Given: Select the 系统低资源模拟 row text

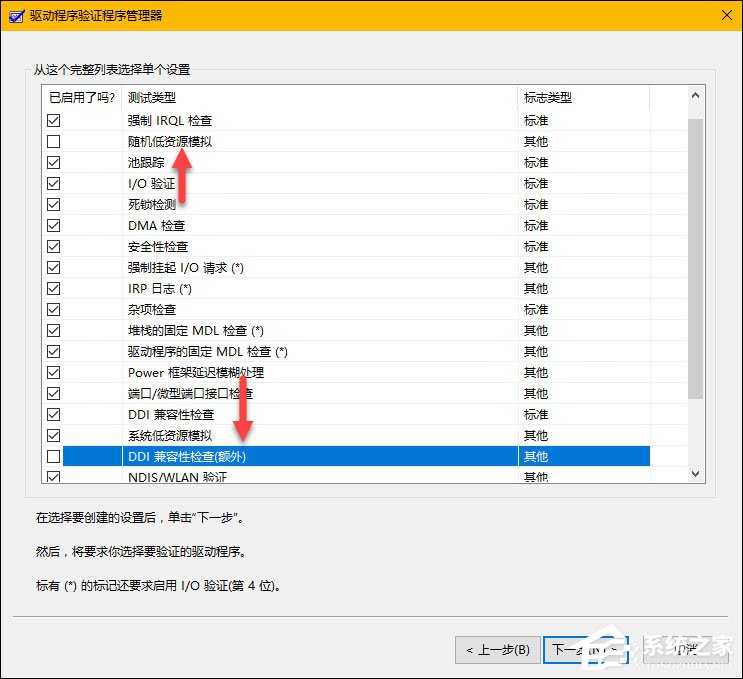Looking at the screenshot, I should (x=170, y=435).
